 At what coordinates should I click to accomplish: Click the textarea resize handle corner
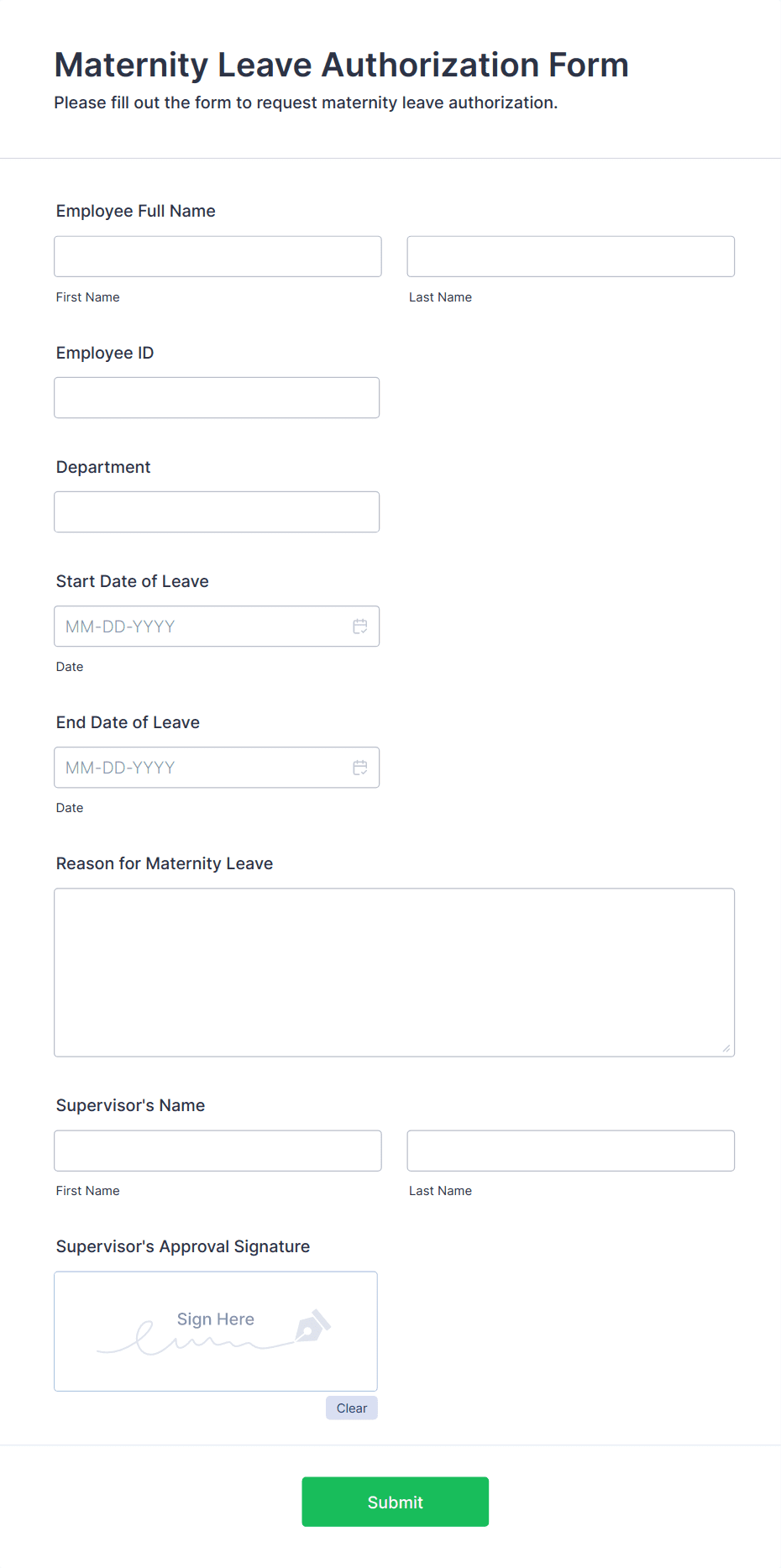[726, 1048]
